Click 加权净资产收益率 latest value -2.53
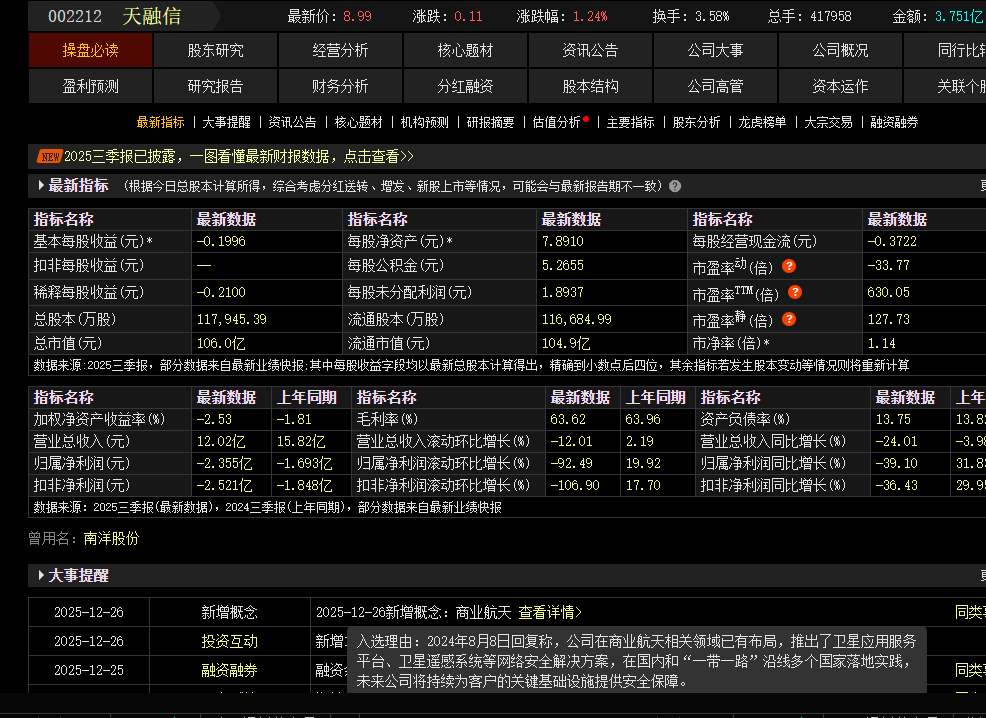The height and width of the screenshot is (718, 986). click(x=214, y=419)
